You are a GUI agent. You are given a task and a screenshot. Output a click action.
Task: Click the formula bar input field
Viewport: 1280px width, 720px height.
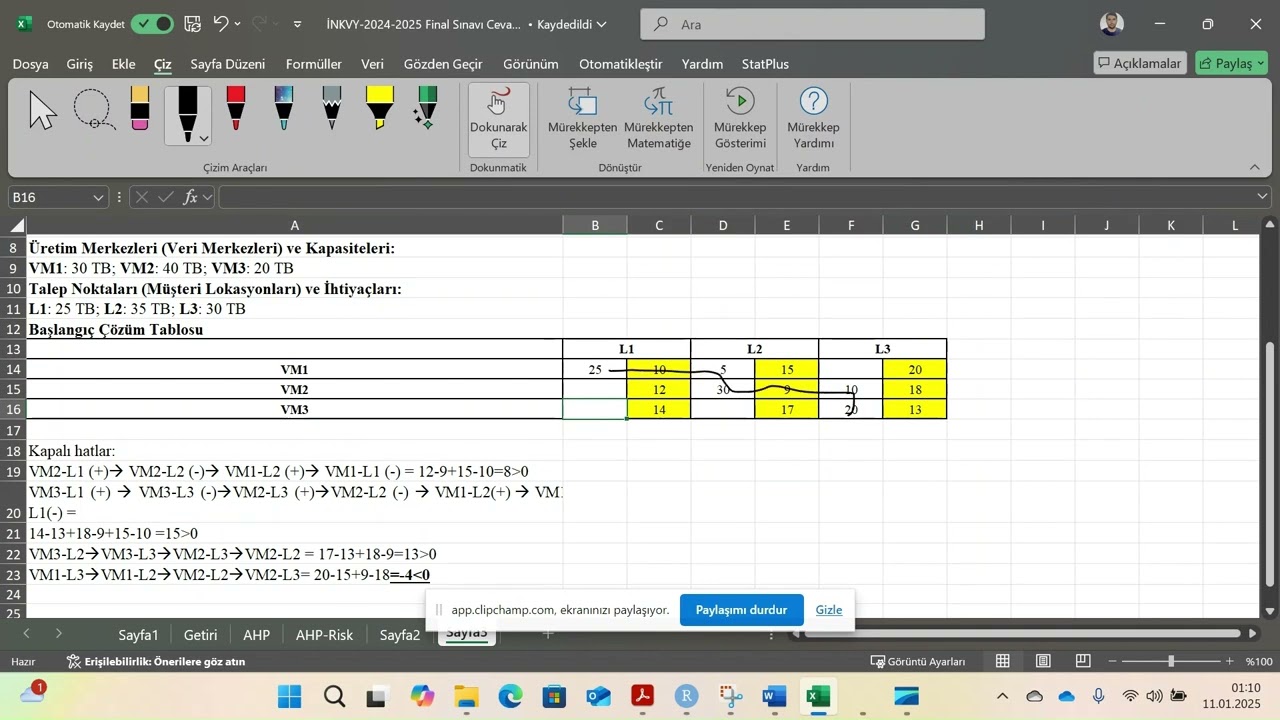tap(734, 197)
